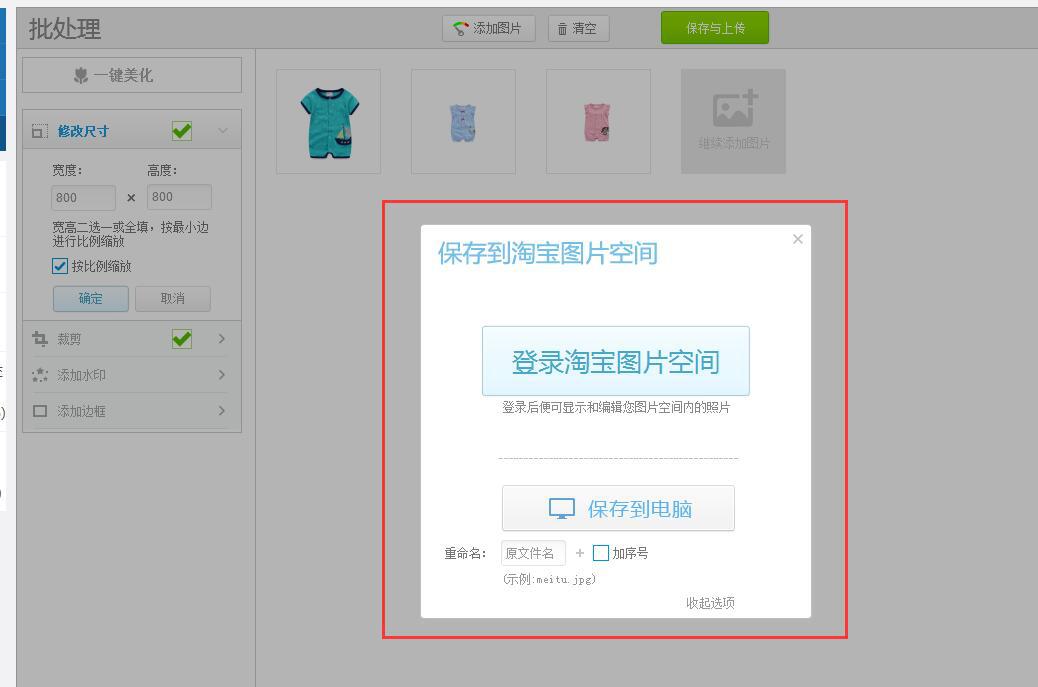Click the 修改尺寸 header label
The image size is (1038, 687).
tap(83, 131)
